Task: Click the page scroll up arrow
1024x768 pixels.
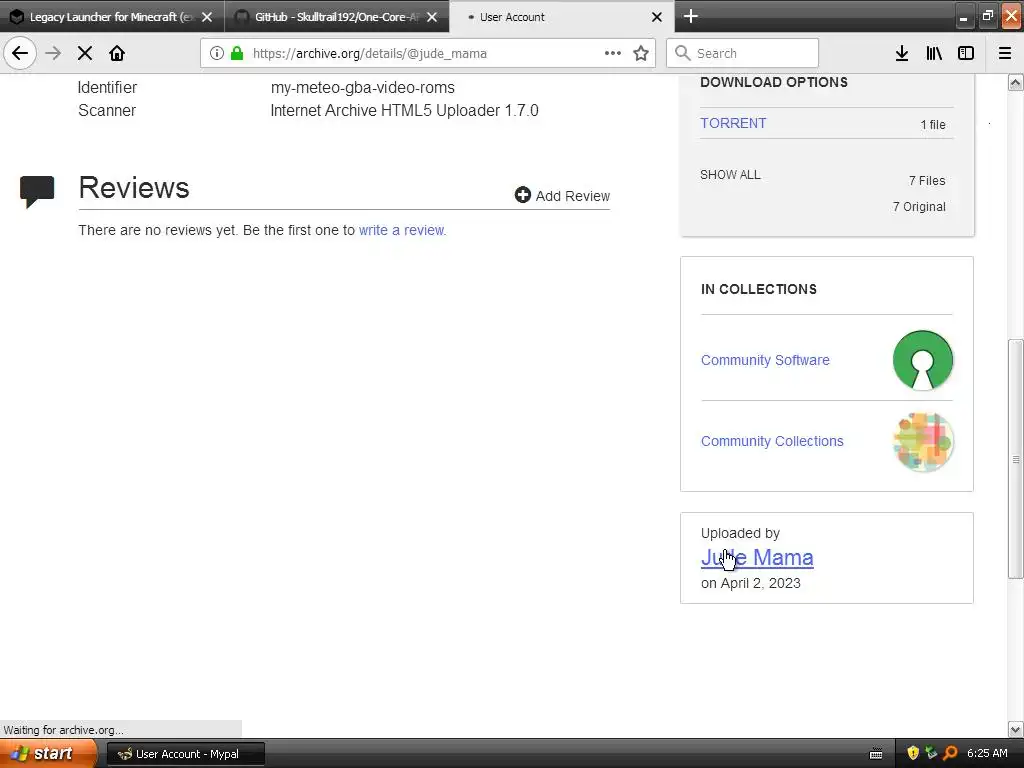Action: pos(1015,82)
